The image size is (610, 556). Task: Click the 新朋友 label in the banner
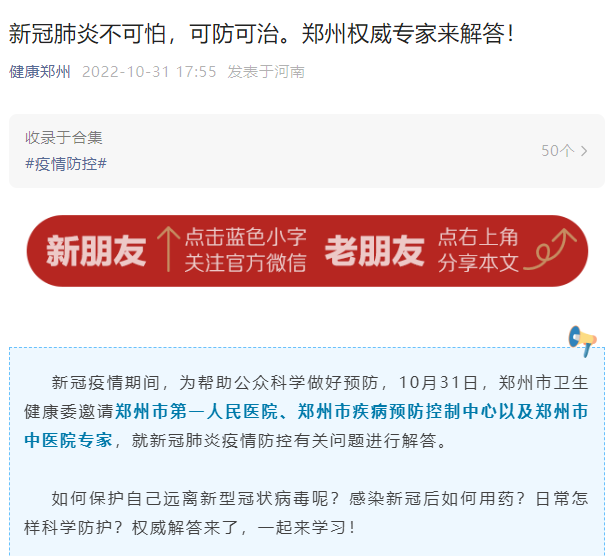pos(96,251)
